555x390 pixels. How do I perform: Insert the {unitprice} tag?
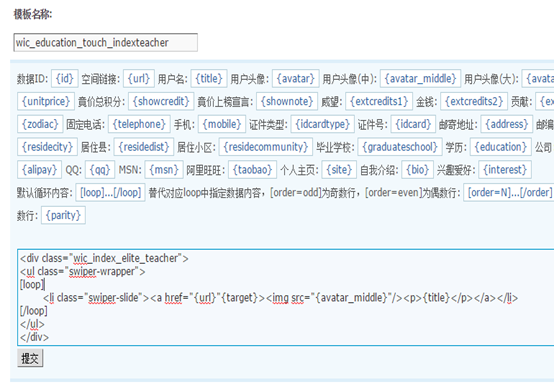point(46,101)
